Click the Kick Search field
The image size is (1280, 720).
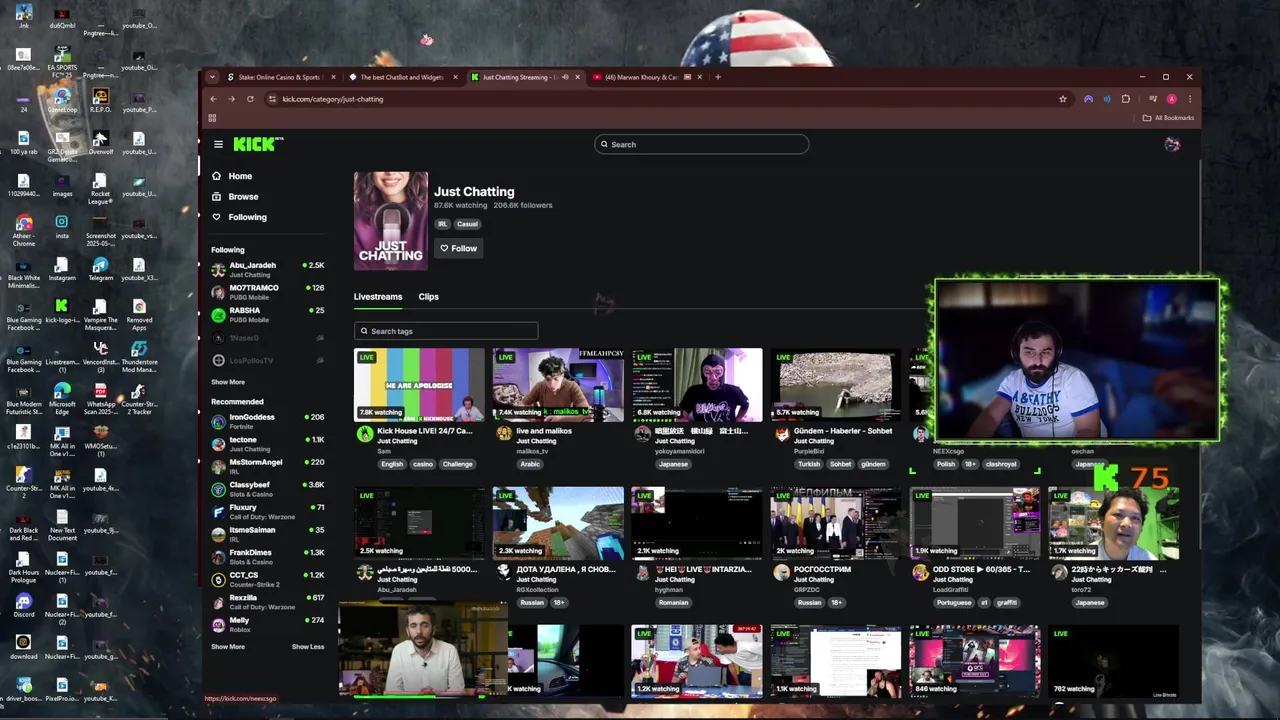701,144
